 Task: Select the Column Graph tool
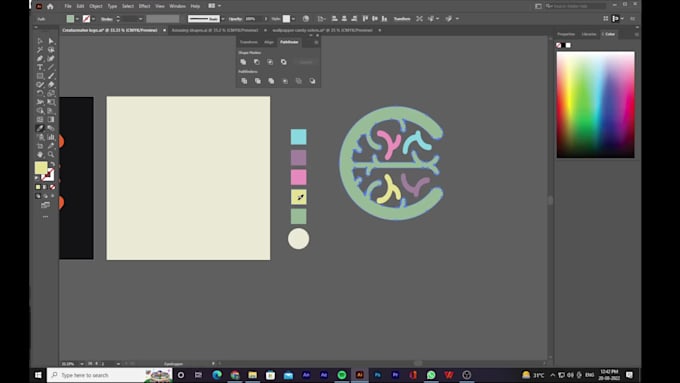(x=51, y=137)
